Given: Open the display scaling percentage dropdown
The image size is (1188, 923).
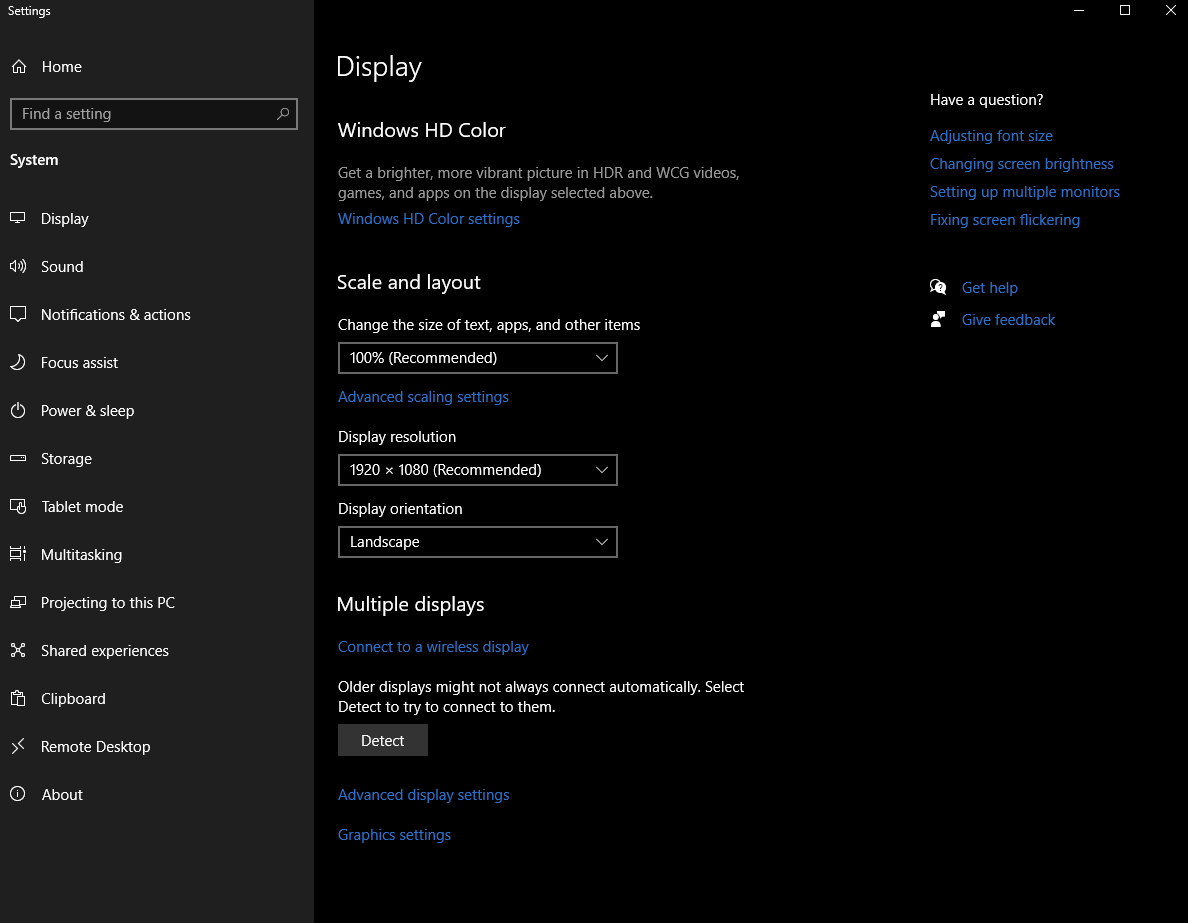Looking at the screenshot, I should tap(477, 357).
